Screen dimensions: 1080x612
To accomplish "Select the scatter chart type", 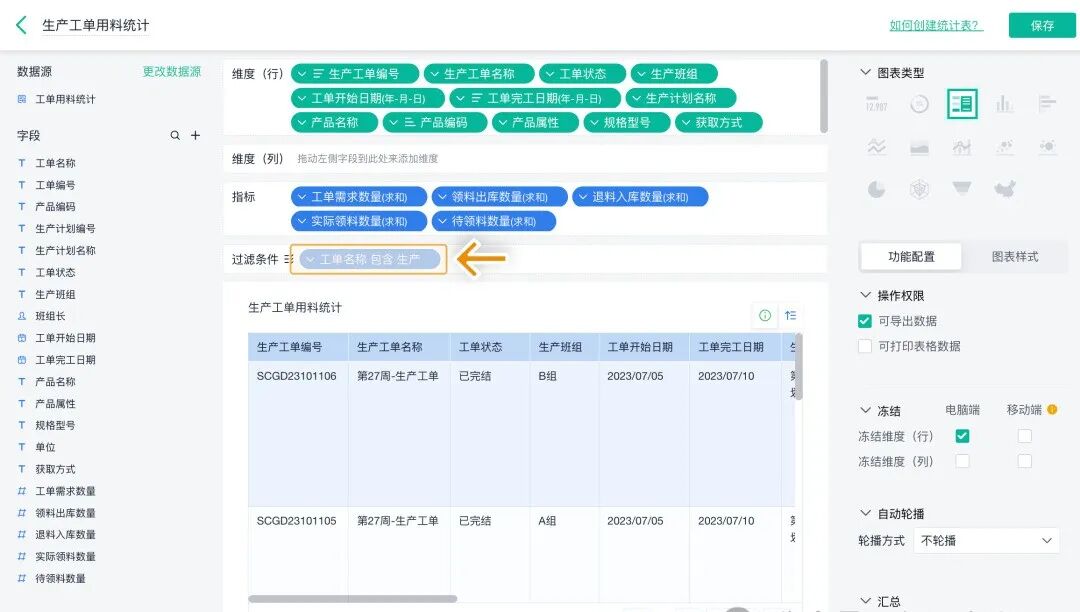I will (1004, 147).
